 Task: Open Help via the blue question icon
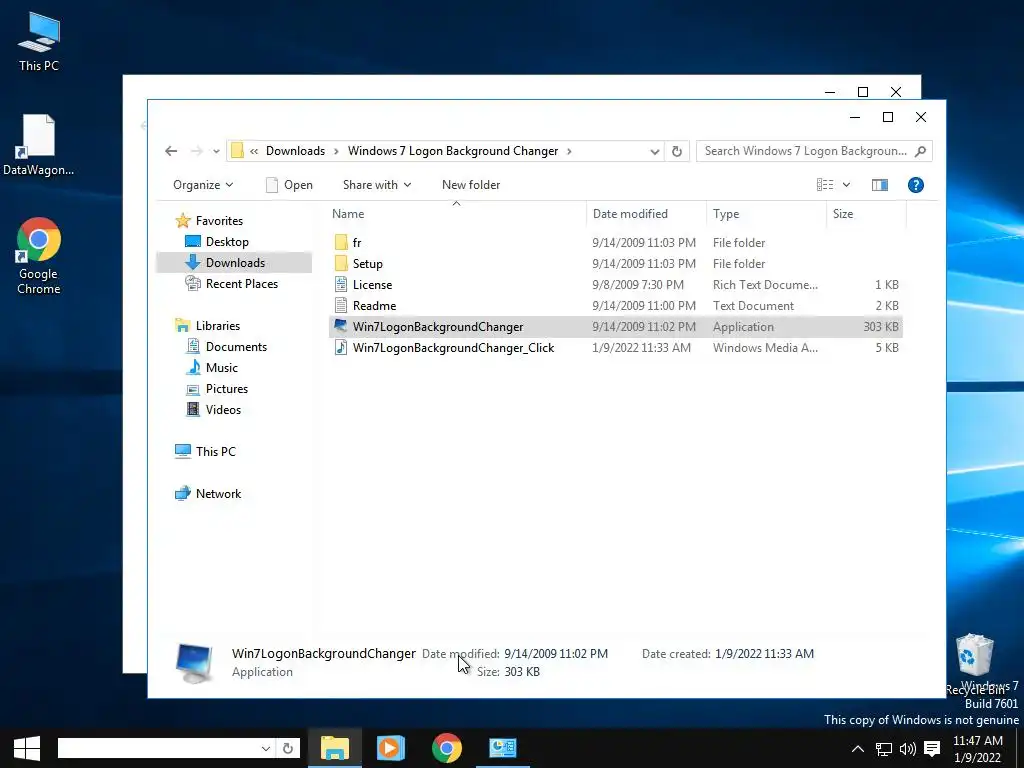pos(916,185)
